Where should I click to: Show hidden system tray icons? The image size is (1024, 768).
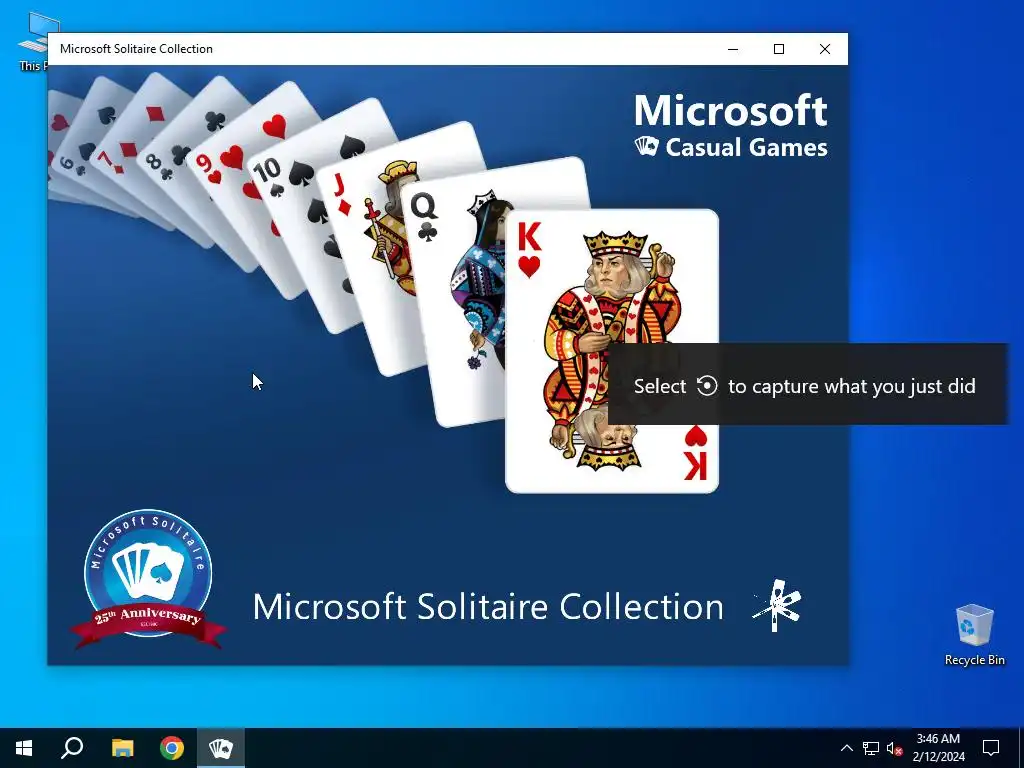(846, 748)
